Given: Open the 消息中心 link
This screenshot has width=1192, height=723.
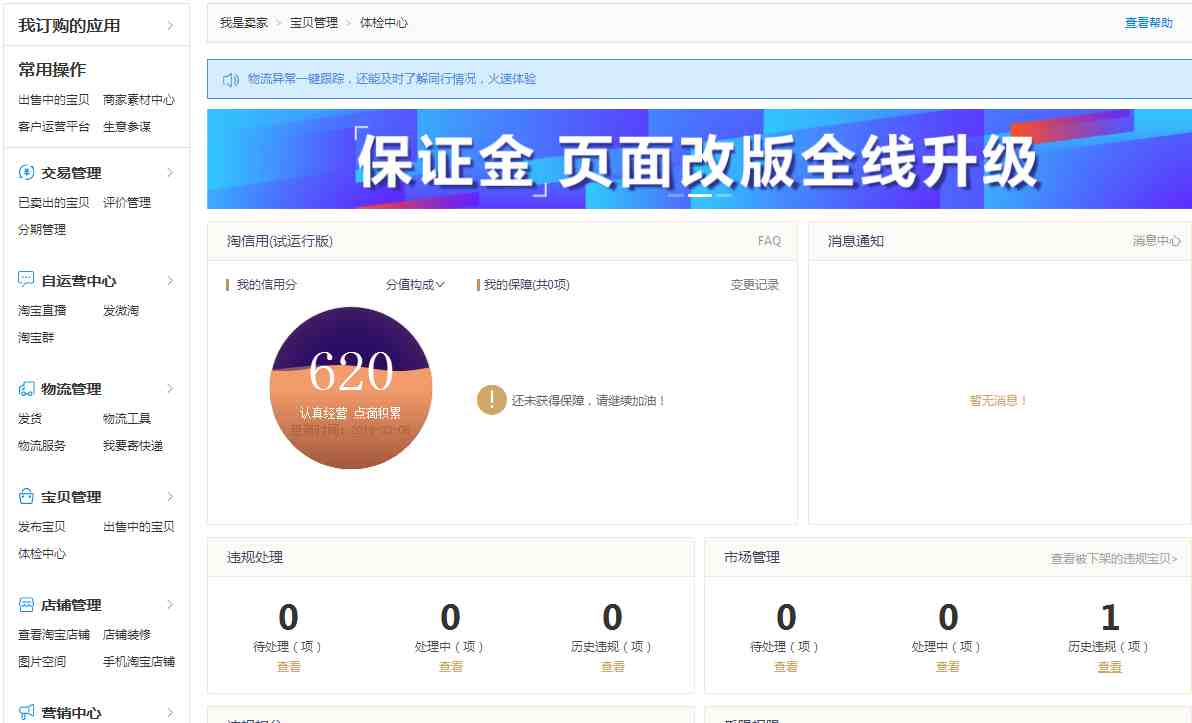Looking at the screenshot, I should (x=1156, y=240).
